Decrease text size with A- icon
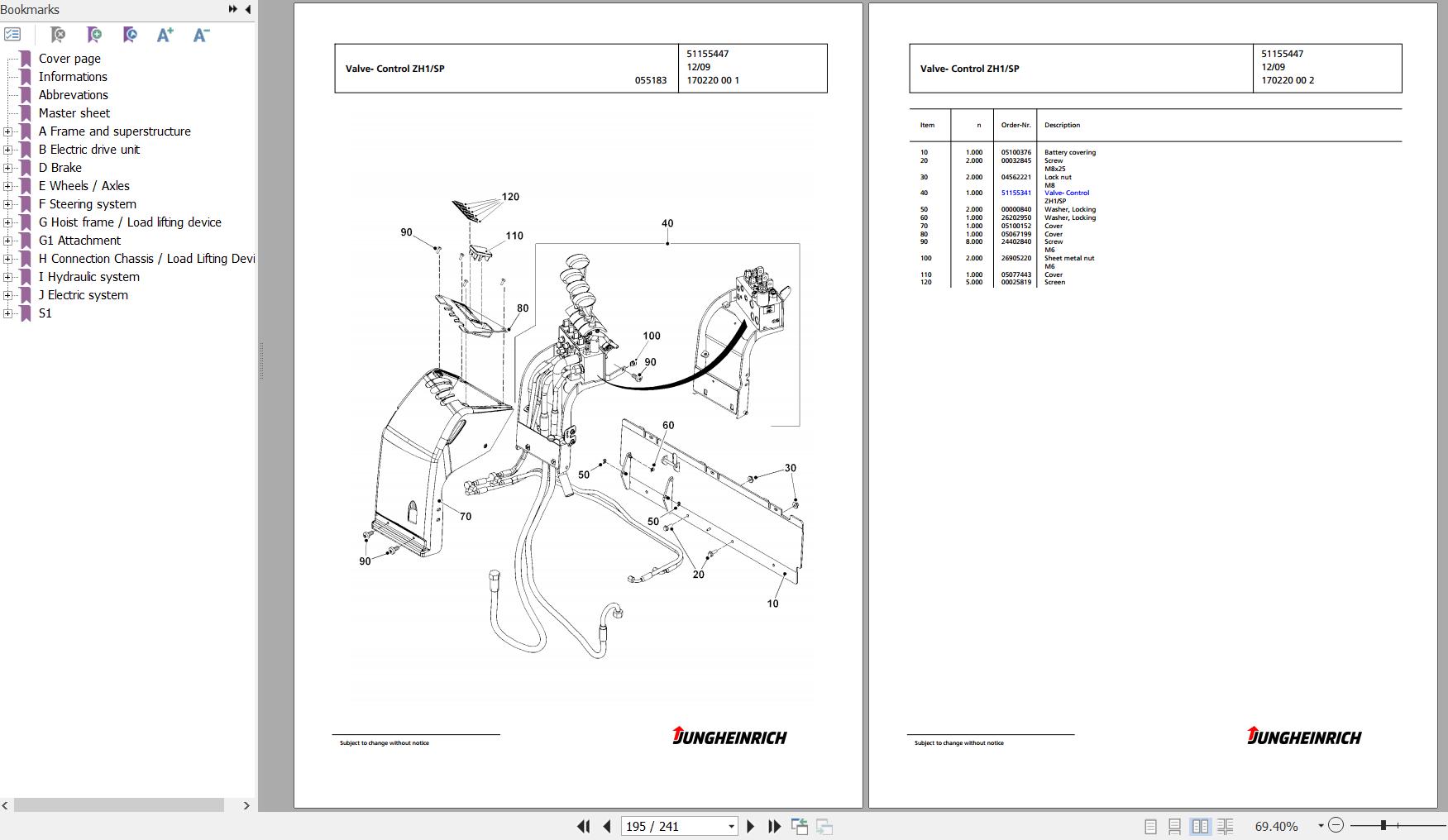Image resolution: width=1448 pixels, height=840 pixels. [200, 34]
